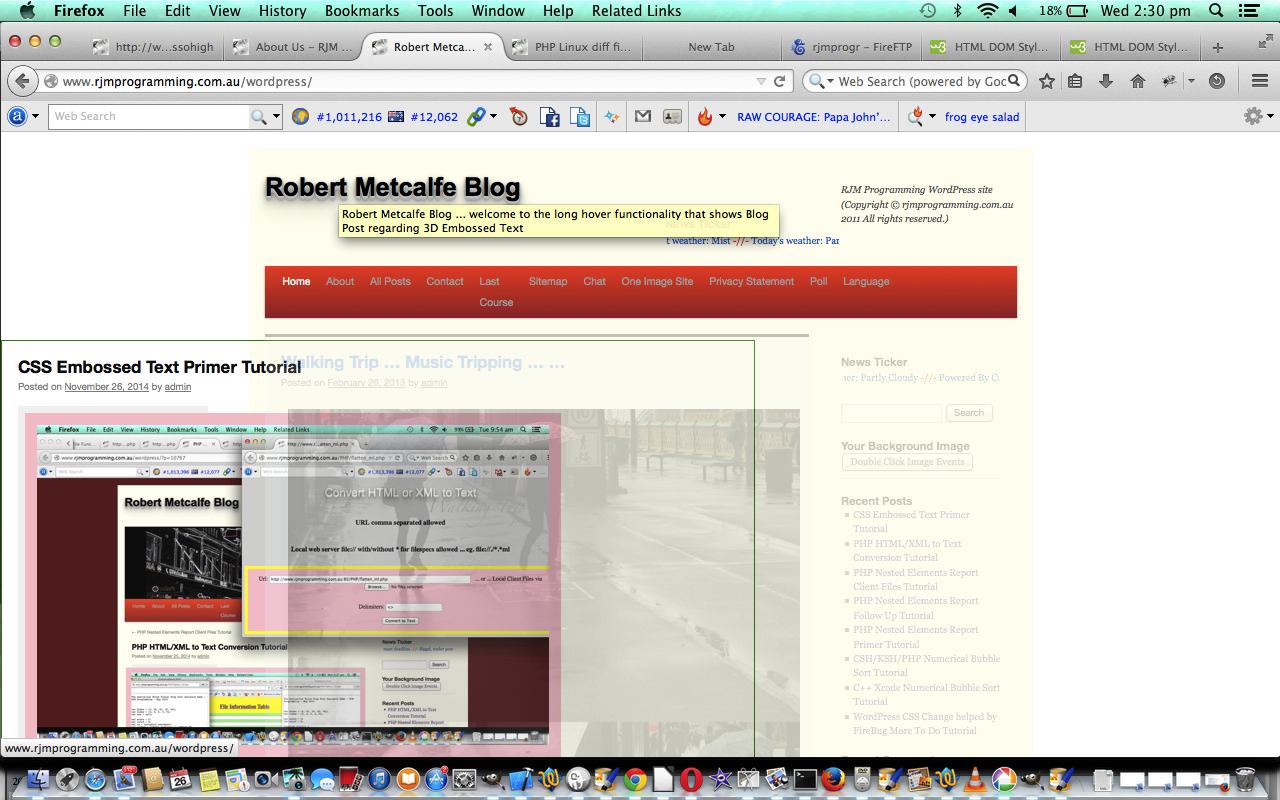
Task: Open URL bar history dropdown arrow
Action: pos(761,81)
